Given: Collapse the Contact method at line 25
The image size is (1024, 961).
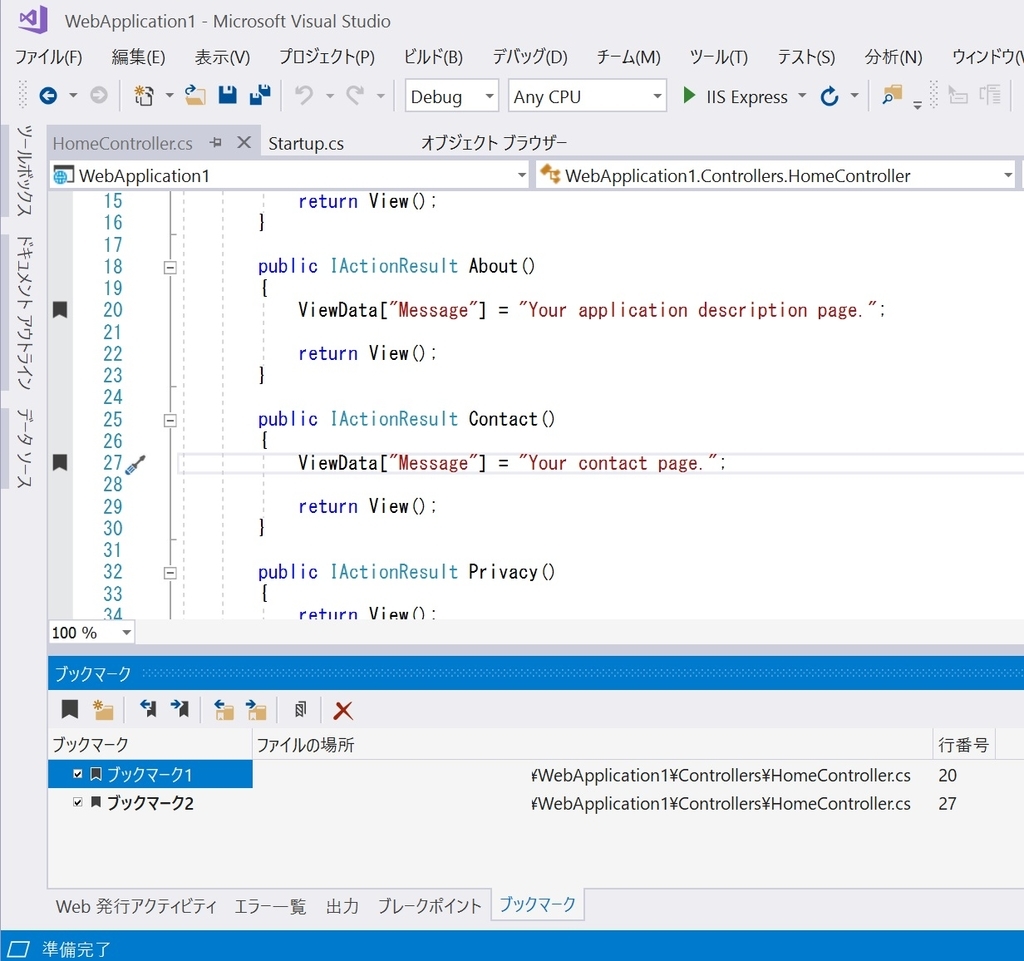Looking at the screenshot, I should click(170, 420).
